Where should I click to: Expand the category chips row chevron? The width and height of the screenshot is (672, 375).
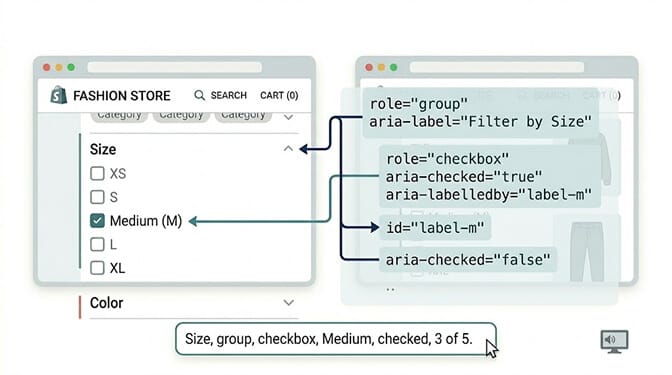tap(288, 117)
